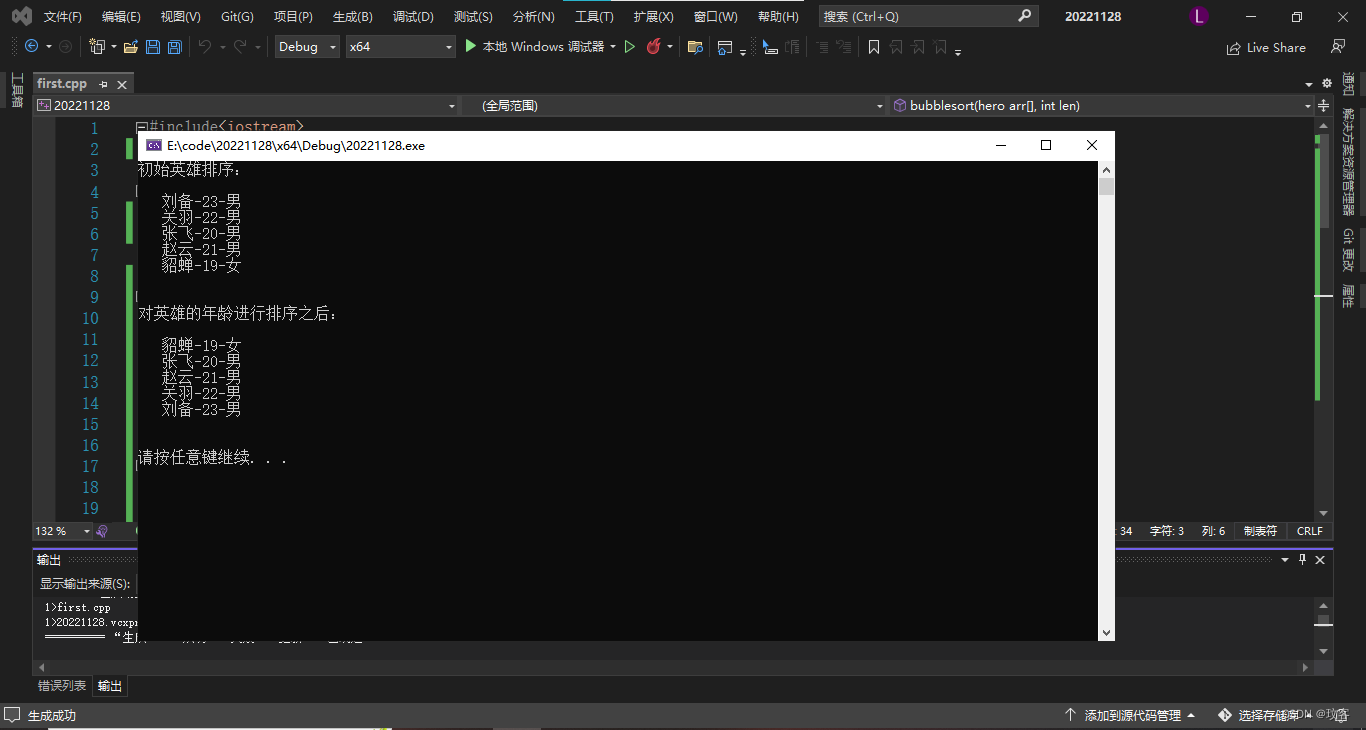This screenshot has width=1366, height=730.
Task: Open the Git menu
Action: point(237,16)
